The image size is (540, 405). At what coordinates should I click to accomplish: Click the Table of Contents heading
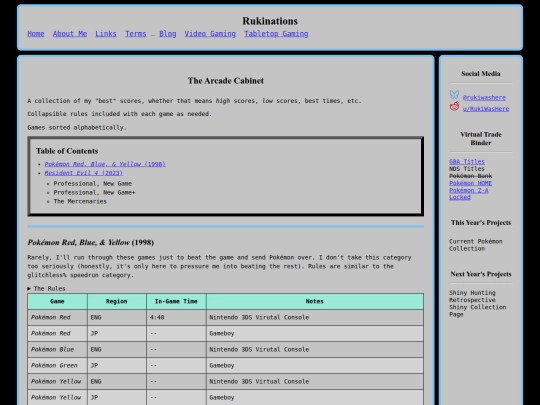pyautogui.click(x=67, y=151)
